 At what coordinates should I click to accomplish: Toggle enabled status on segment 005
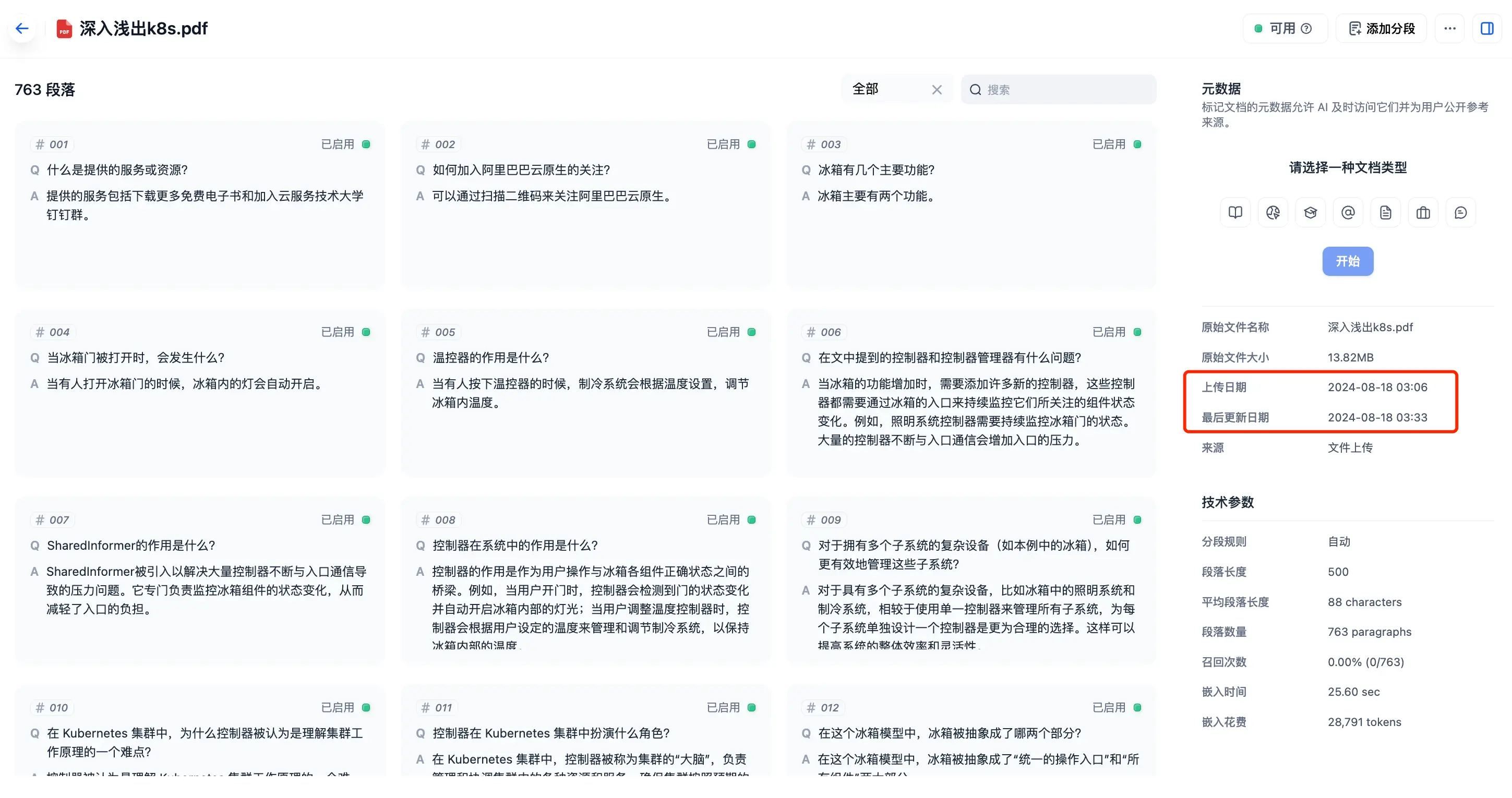point(751,332)
